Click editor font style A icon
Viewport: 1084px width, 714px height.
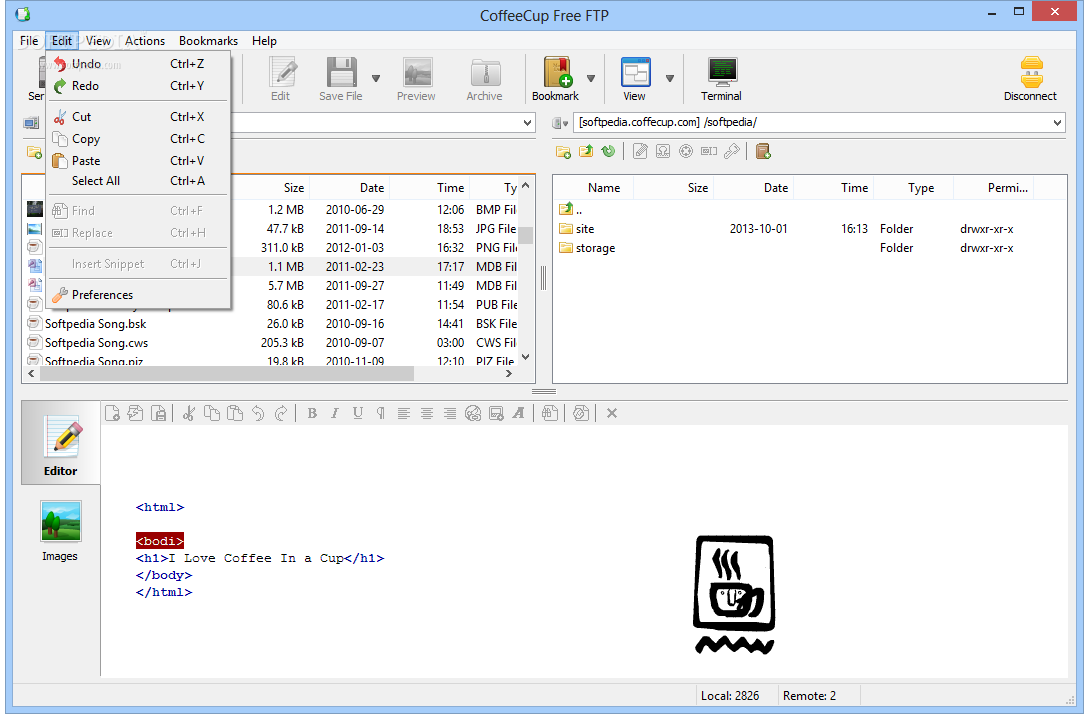[x=518, y=413]
